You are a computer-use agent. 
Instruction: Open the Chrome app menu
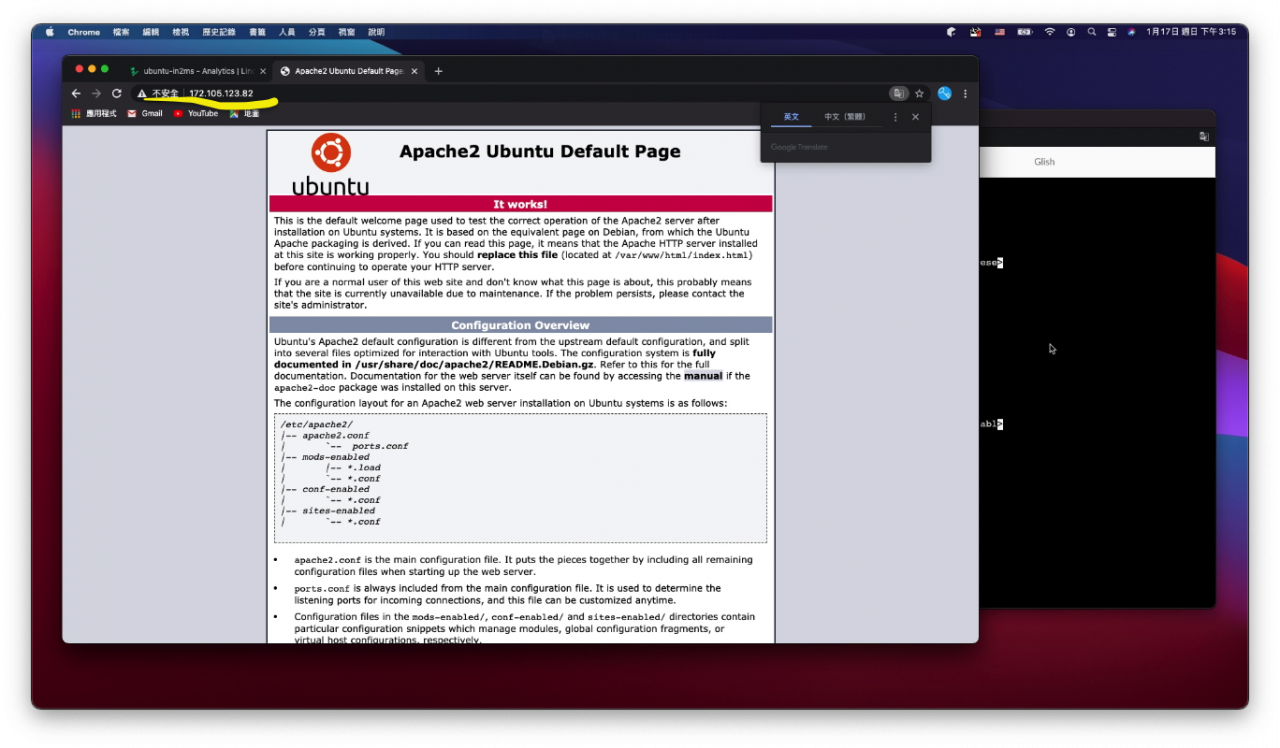coord(84,32)
